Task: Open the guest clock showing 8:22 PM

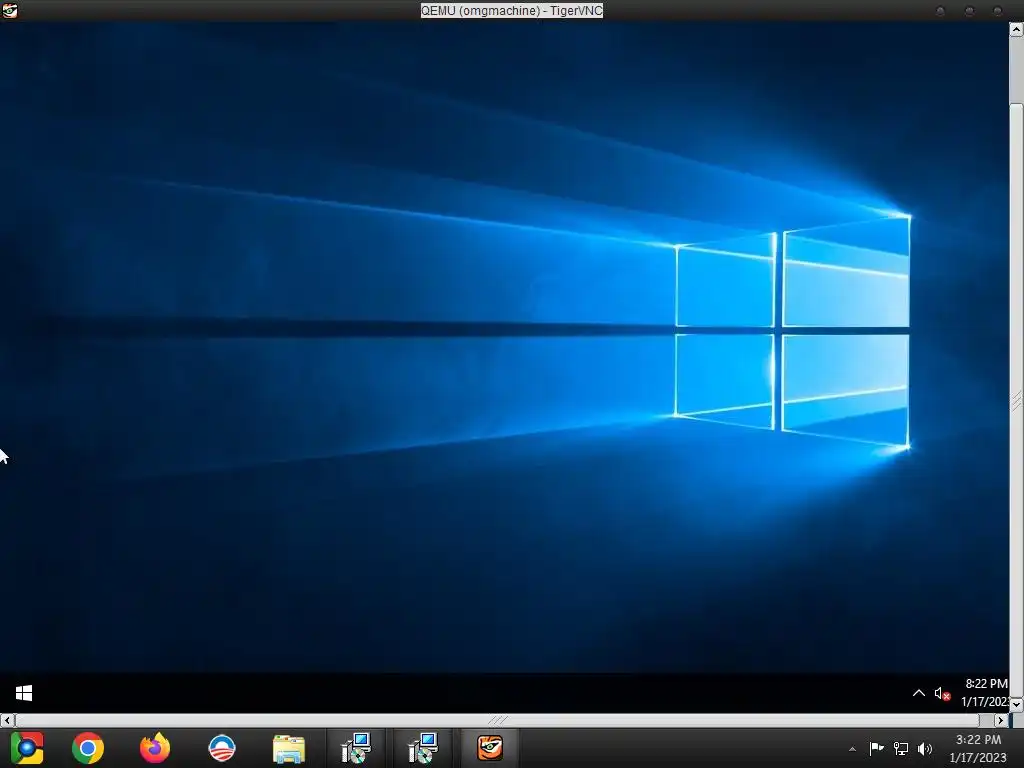Action: coord(985,692)
